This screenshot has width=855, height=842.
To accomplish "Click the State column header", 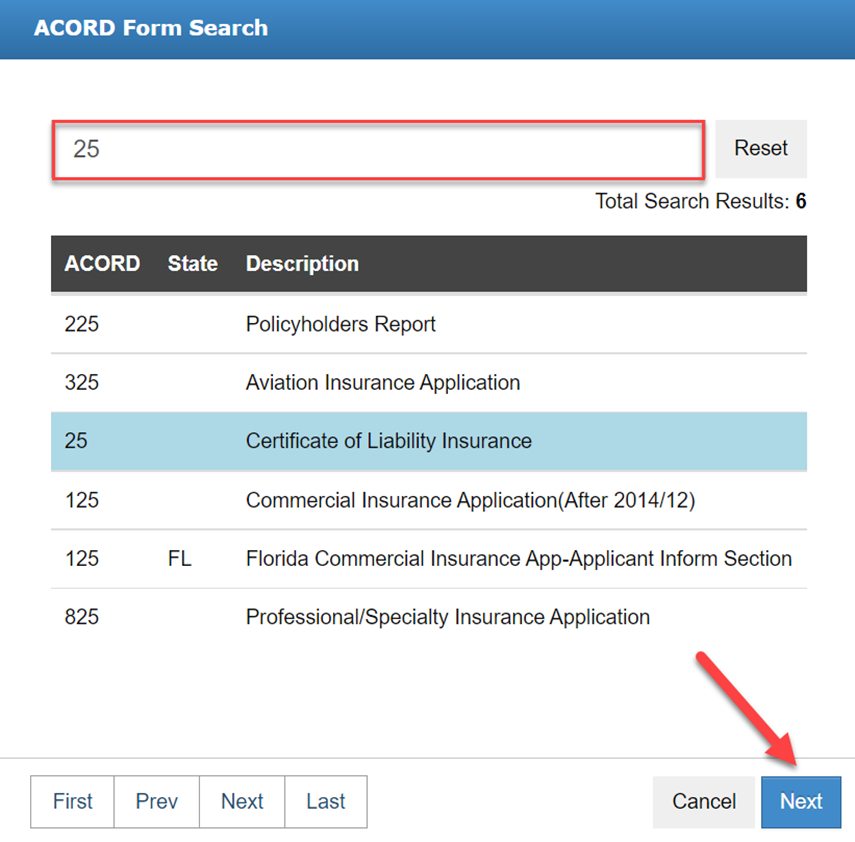I will pos(192,264).
